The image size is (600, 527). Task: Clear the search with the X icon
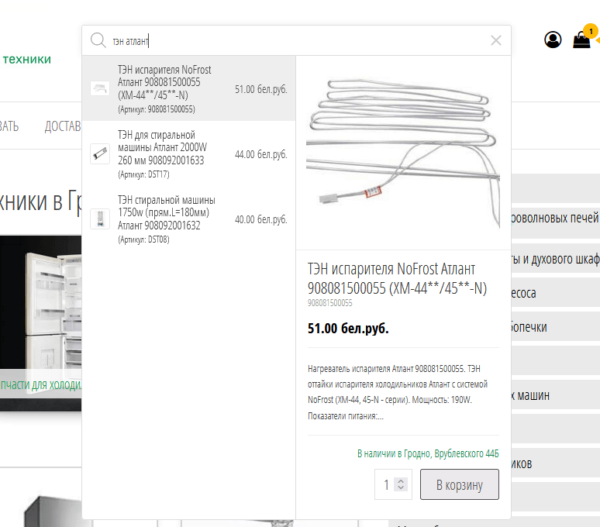click(496, 40)
